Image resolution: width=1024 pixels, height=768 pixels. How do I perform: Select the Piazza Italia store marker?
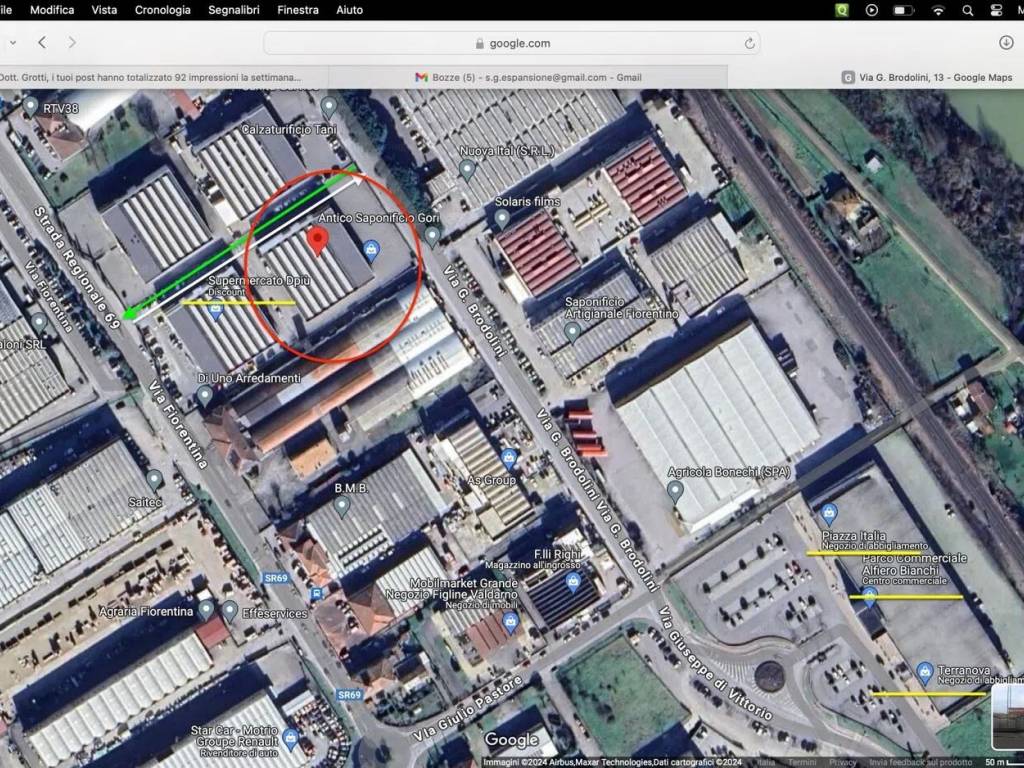828,515
